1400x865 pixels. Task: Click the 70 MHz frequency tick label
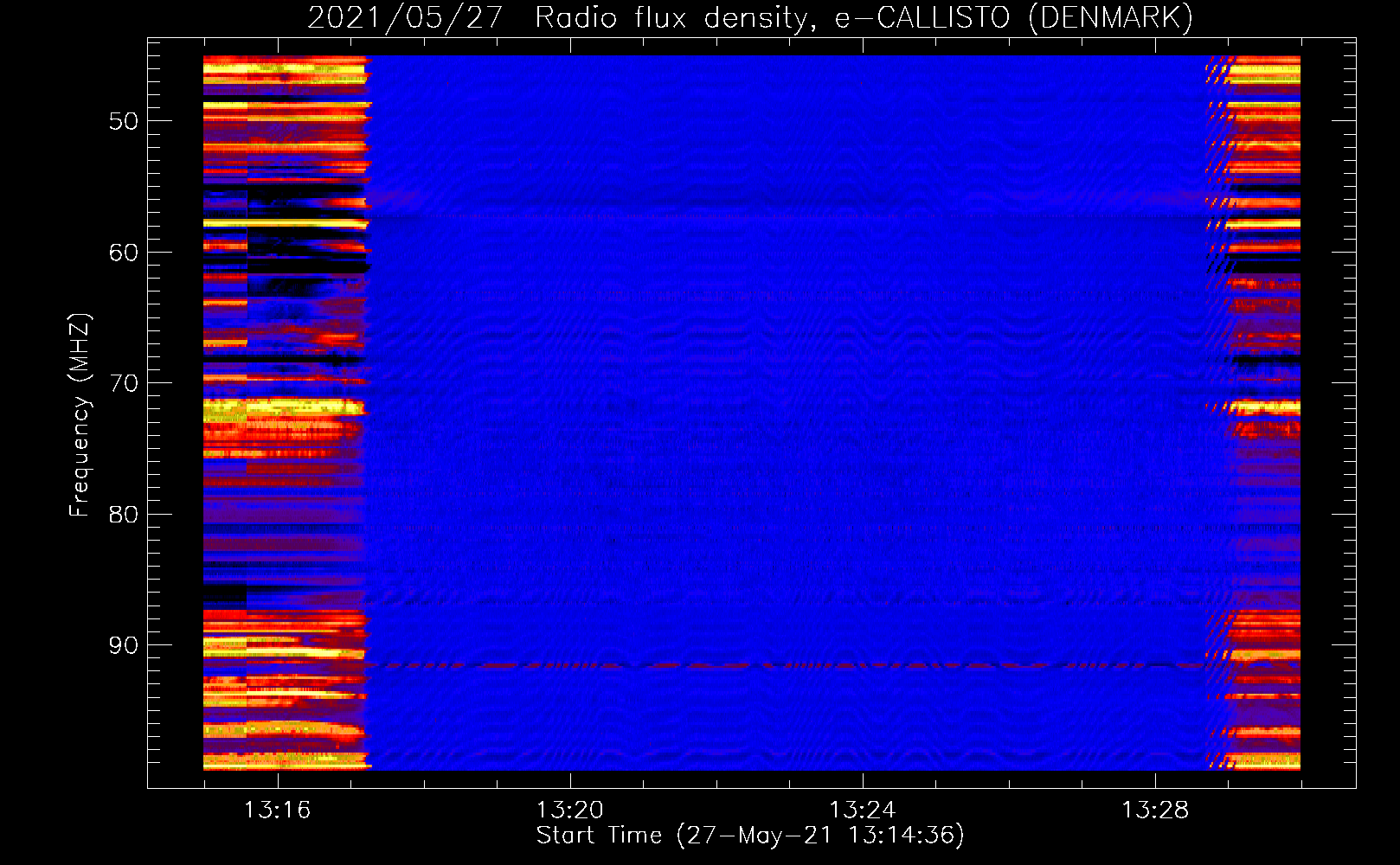(124, 383)
